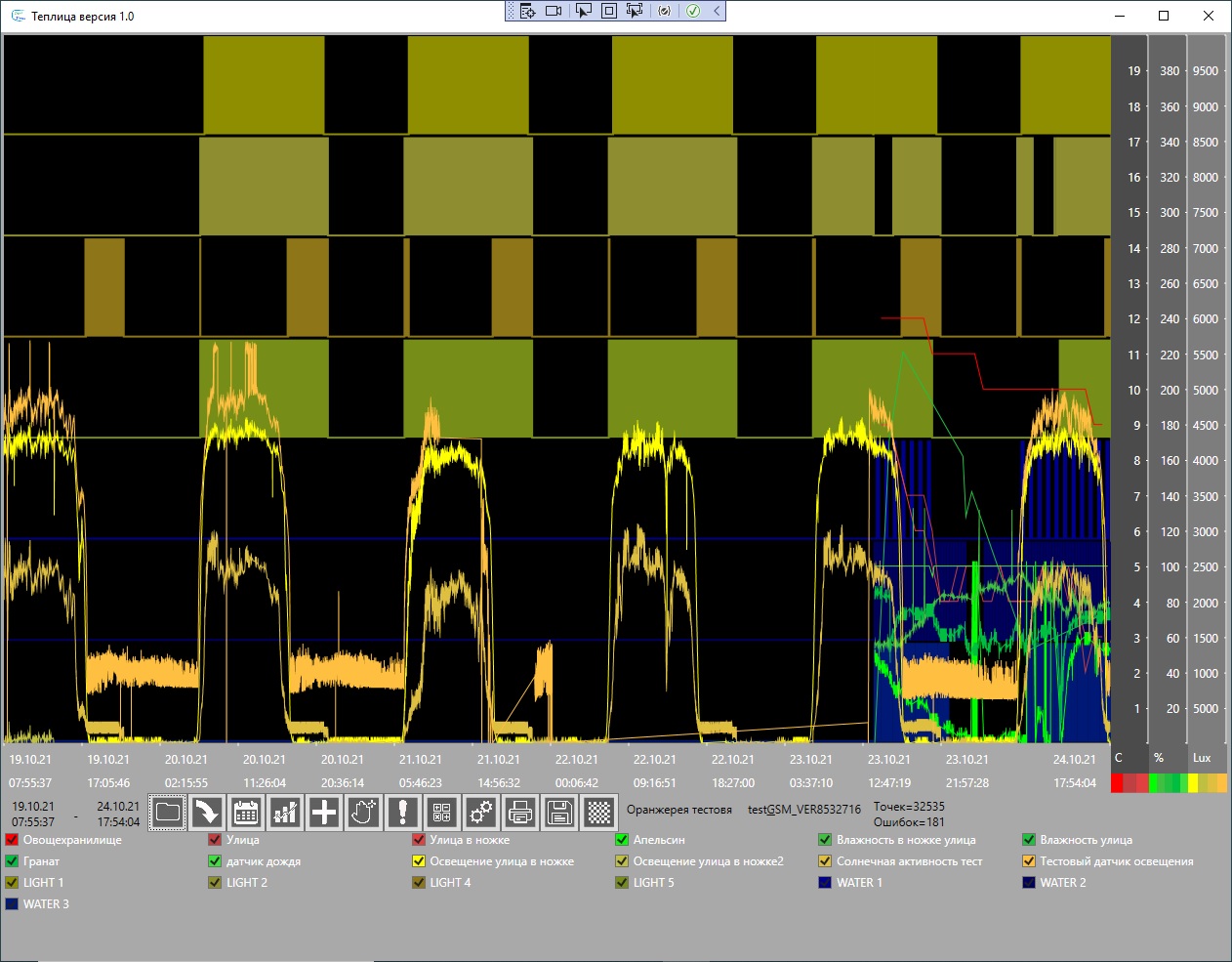Toggle the Освещение улица в ножке2 checkbox
The image size is (1232, 962).
click(x=622, y=861)
